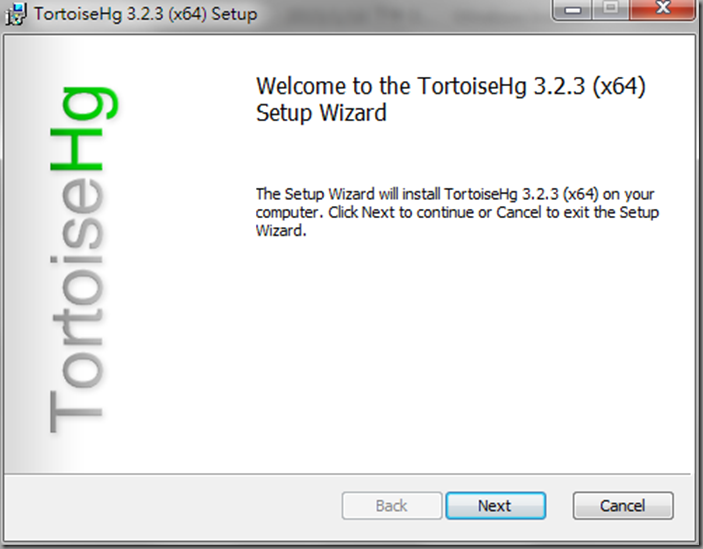Close the setup window with the X
Viewport: 703px width, 549px height.
[x=662, y=9]
